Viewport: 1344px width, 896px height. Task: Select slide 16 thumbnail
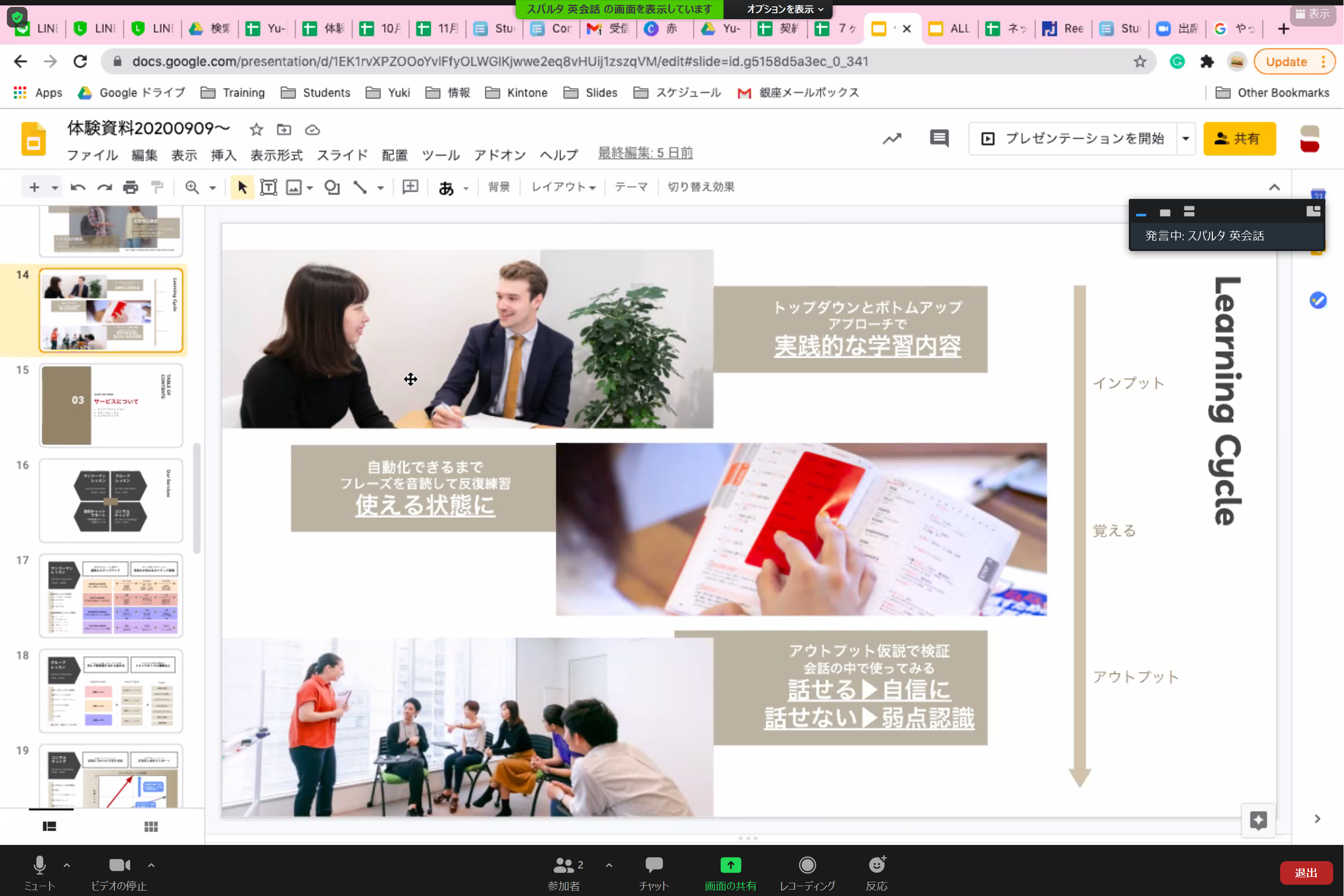pyautogui.click(x=111, y=501)
